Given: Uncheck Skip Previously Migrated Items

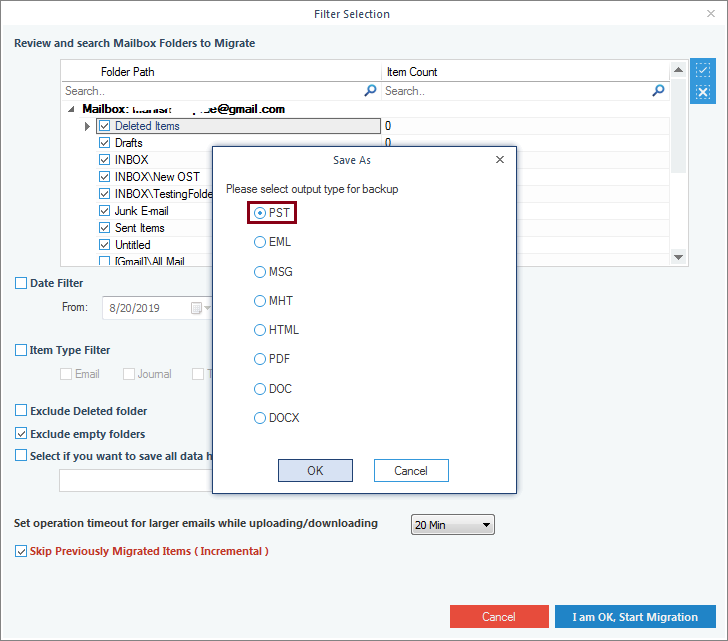Looking at the screenshot, I should pos(21,551).
